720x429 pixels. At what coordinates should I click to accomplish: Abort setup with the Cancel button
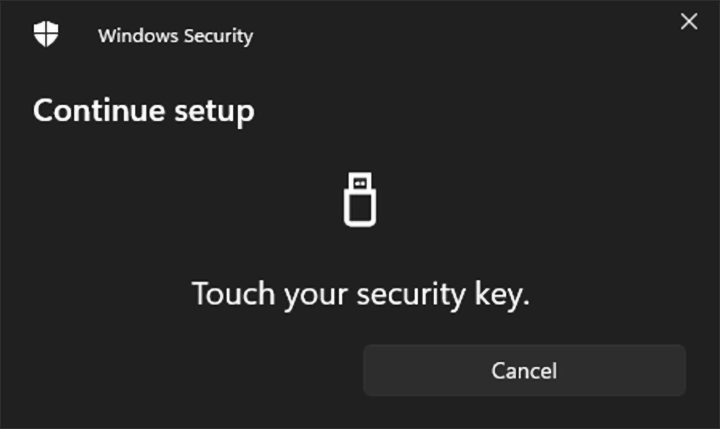(524, 371)
